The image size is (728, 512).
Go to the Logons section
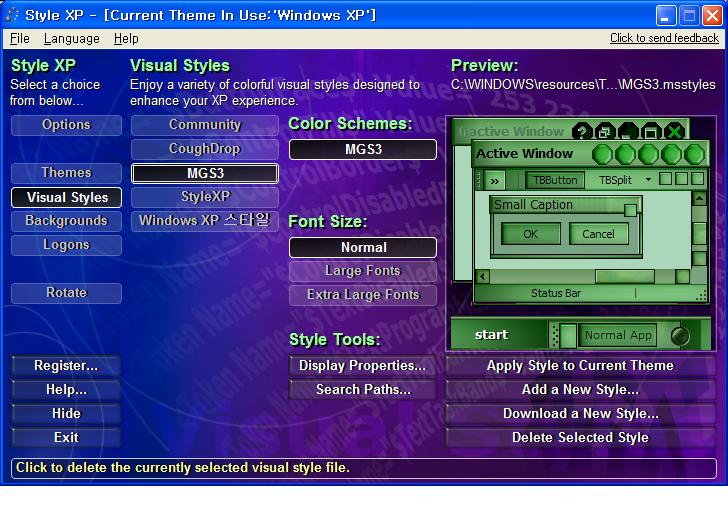pos(66,245)
